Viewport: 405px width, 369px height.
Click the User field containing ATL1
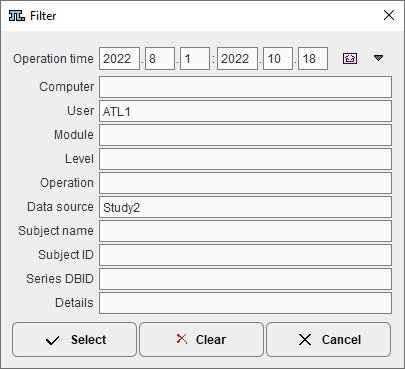click(245, 111)
